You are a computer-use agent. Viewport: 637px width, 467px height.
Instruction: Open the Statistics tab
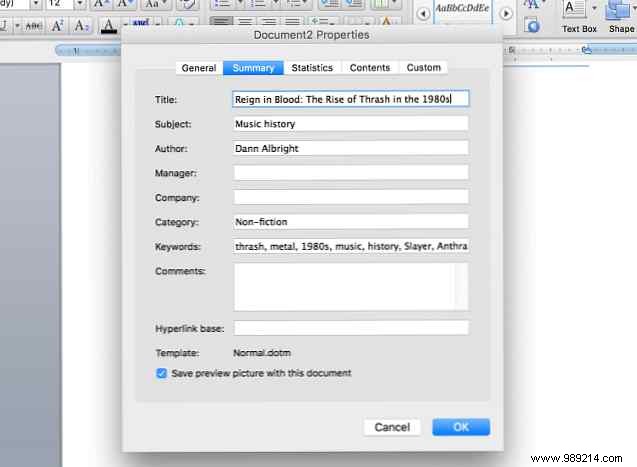coord(312,68)
